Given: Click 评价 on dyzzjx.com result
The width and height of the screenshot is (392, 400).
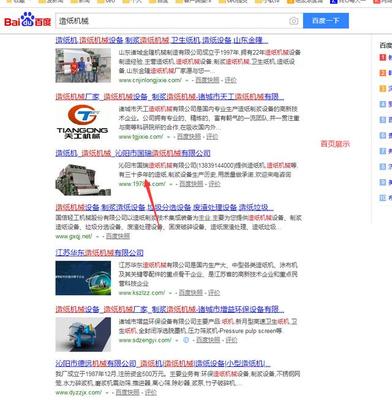Looking at the screenshot, I should click(151, 392).
